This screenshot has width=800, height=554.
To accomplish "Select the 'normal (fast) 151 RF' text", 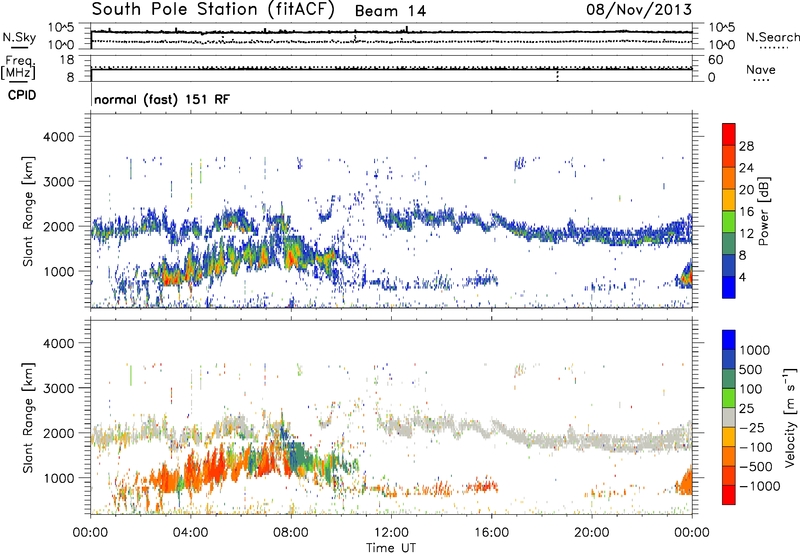I will pyautogui.click(x=162, y=99).
